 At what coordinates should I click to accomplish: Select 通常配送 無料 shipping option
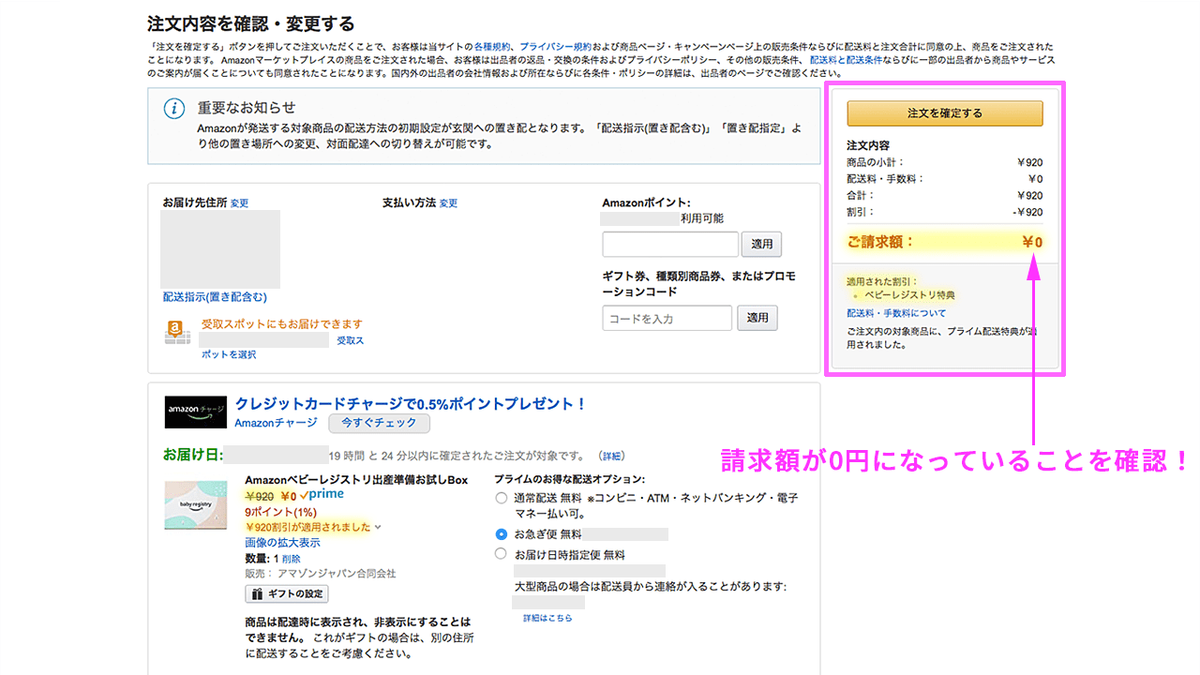[x=501, y=498]
